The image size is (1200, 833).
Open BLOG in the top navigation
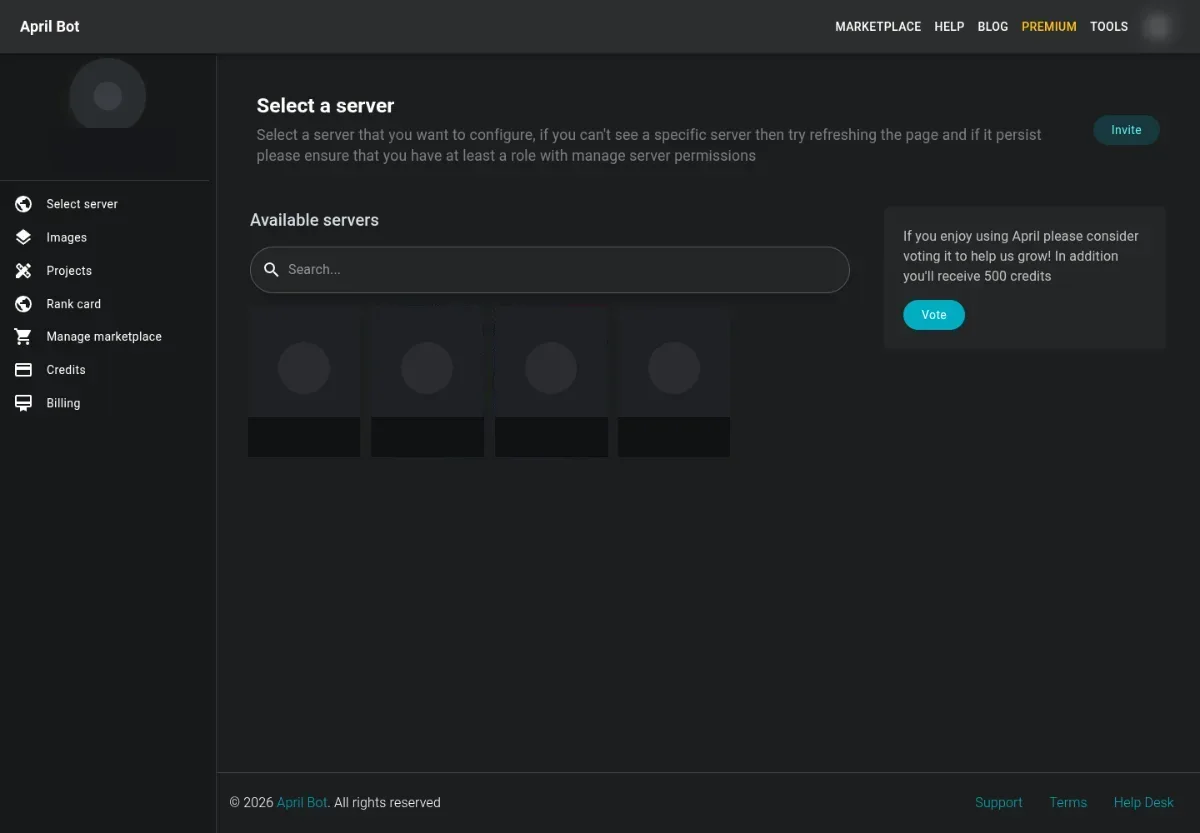coord(993,27)
